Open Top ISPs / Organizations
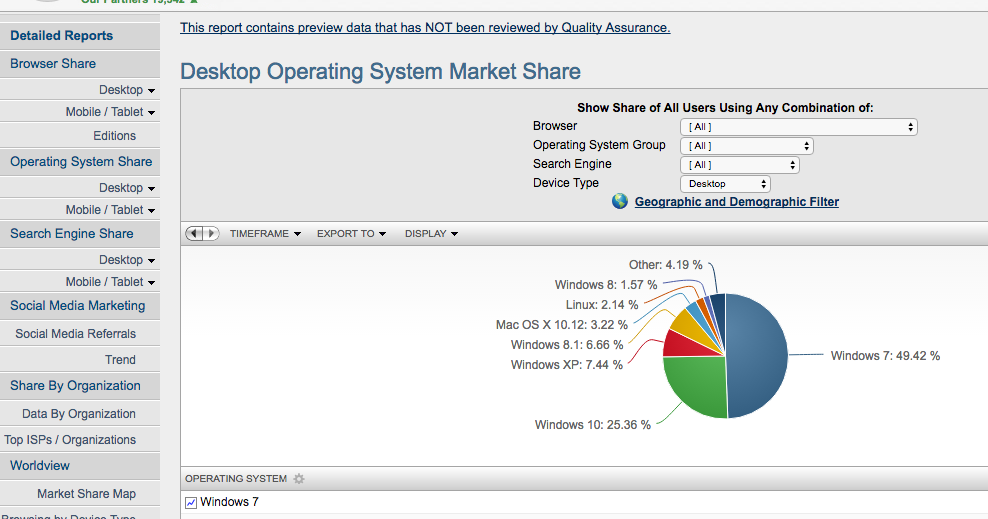The width and height of the screenshot is (988, 519). click(70, 440)
